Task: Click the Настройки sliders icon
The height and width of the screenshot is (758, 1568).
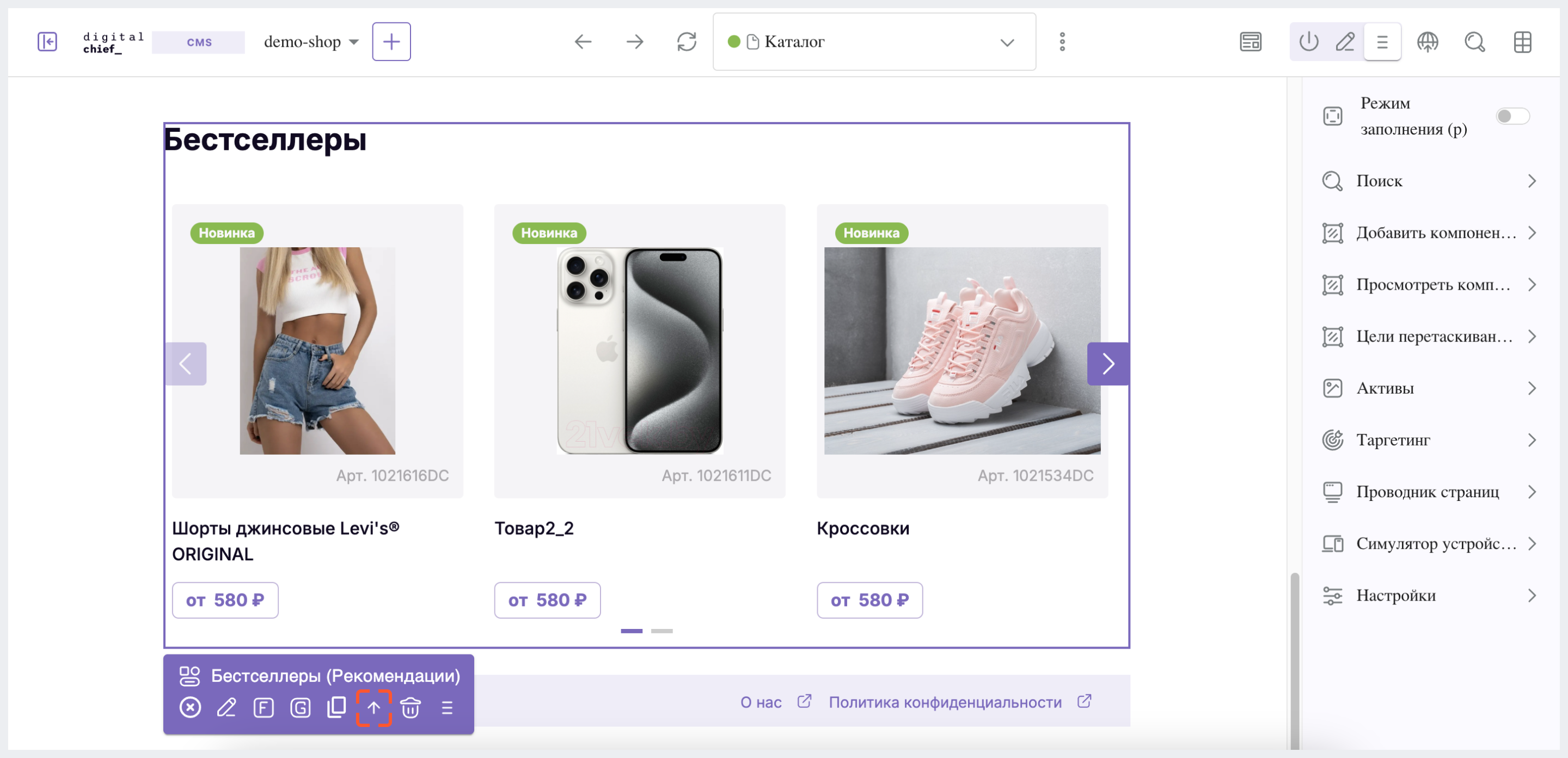Action: point(1332,595)
